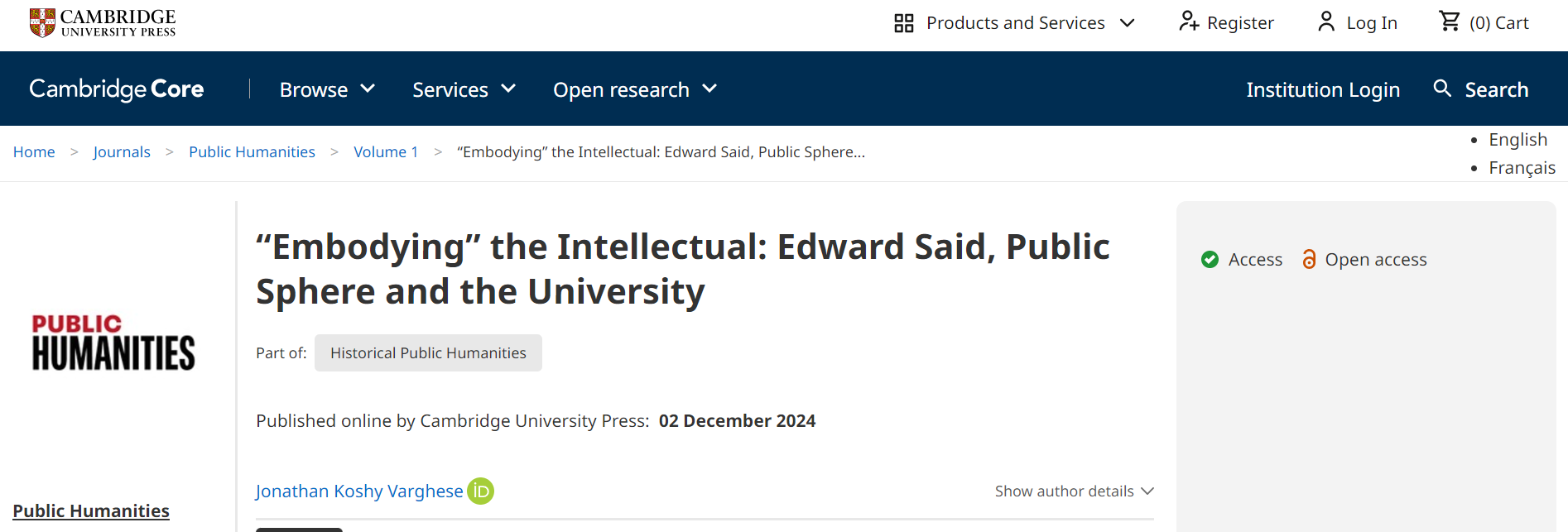Expand Show author details
This screenshot has height=532, width=1568.
(1074, 491)
